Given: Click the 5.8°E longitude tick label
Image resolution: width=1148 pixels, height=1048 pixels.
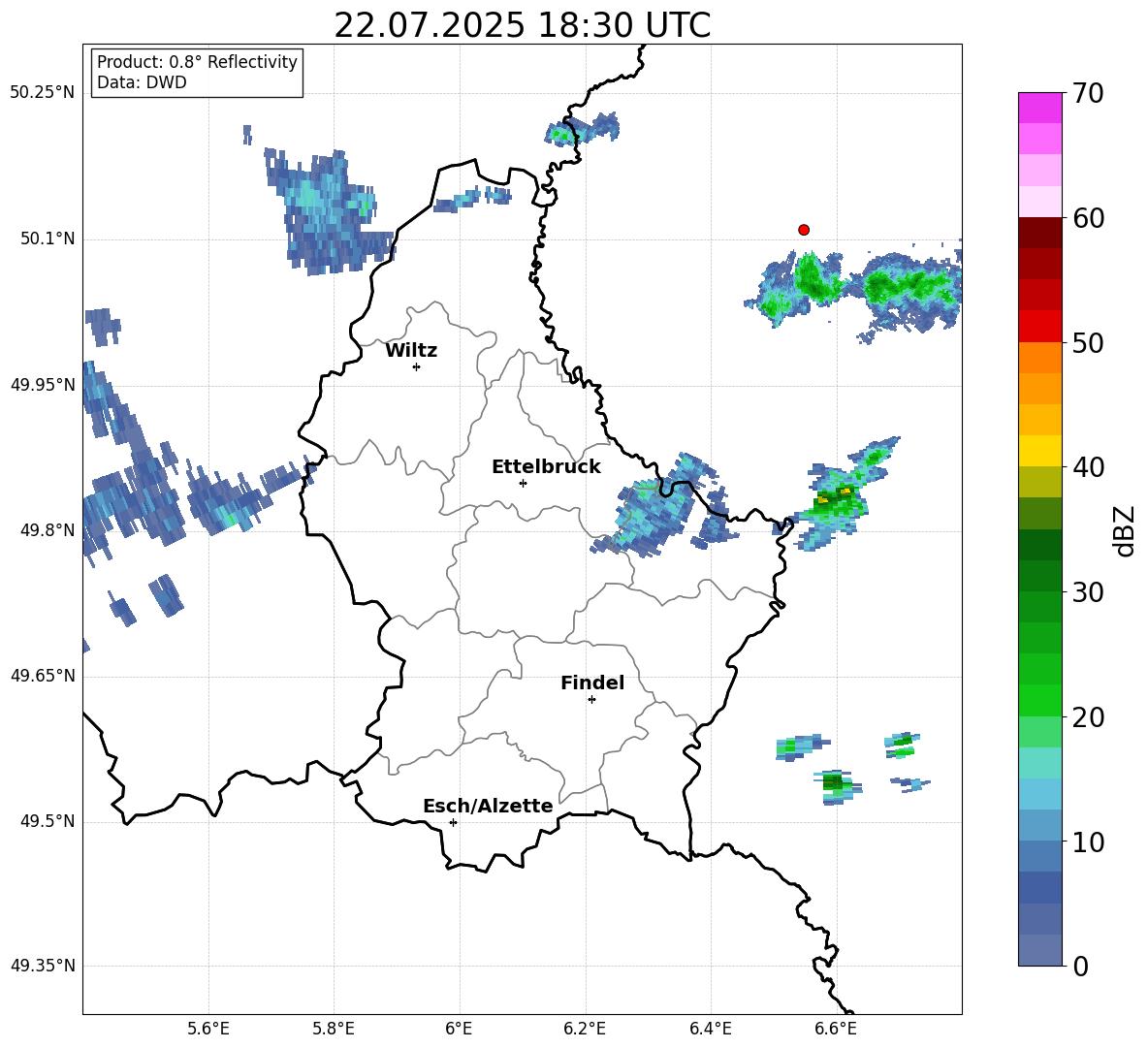Looking at the screenshot, I should (x=334, y=1029).
